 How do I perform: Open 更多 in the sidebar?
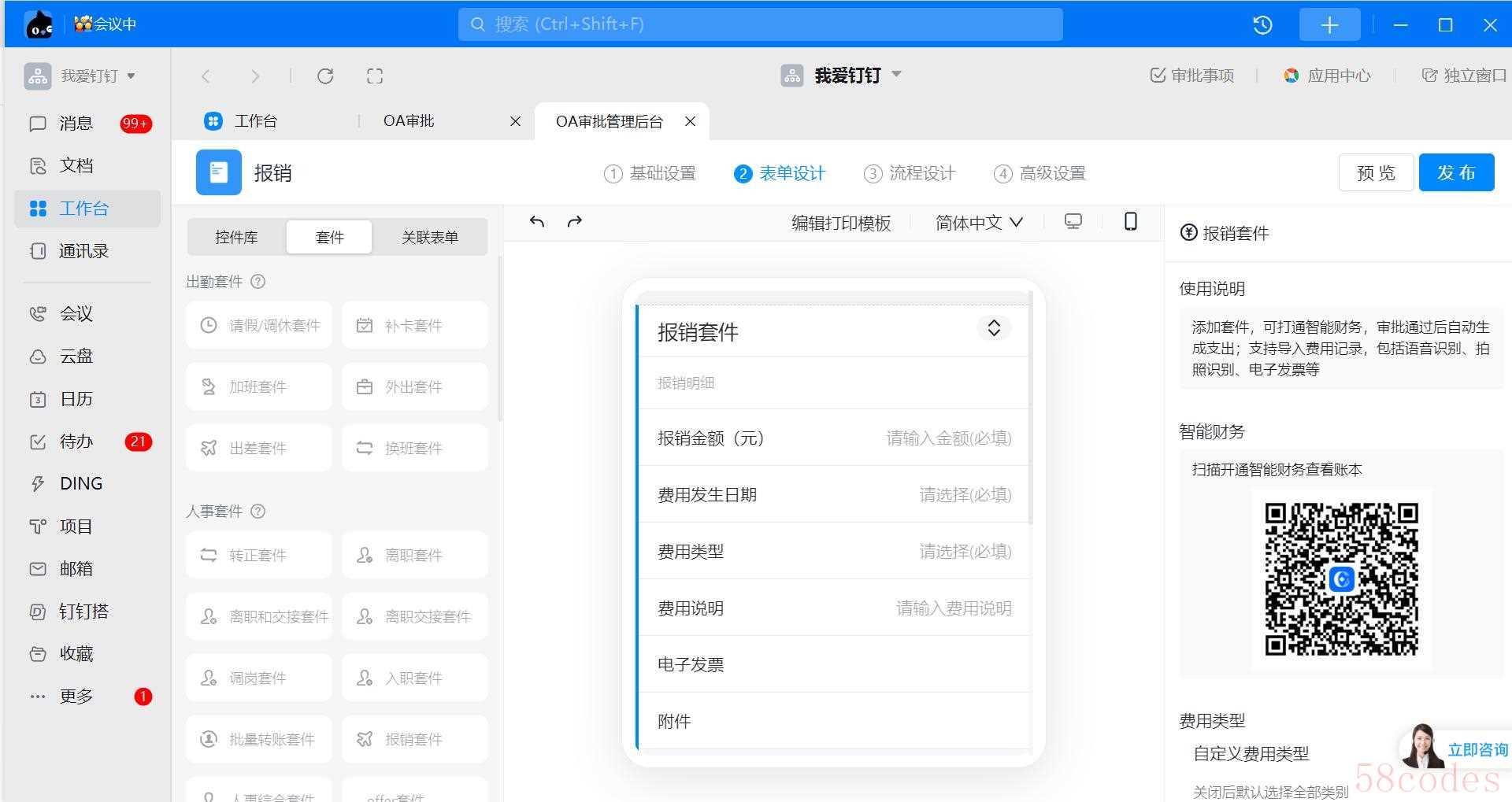[87, 697]
